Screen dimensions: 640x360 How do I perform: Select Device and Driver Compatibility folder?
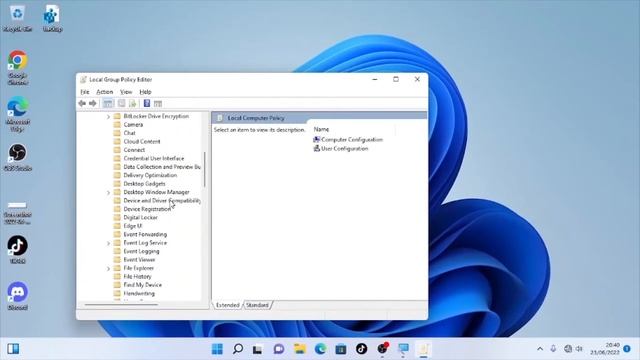point(157,200)
